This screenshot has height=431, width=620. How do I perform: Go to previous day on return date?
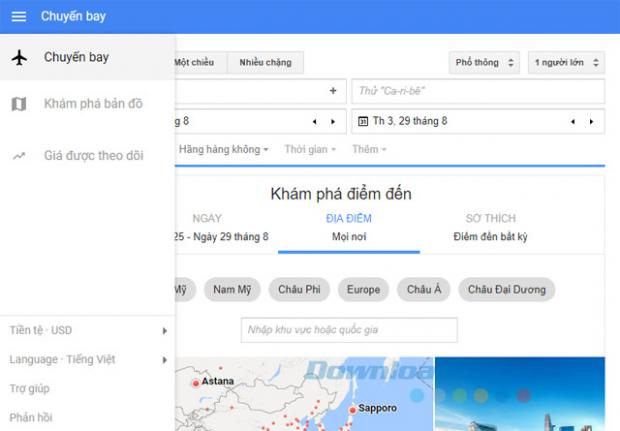tap(573, 122)
